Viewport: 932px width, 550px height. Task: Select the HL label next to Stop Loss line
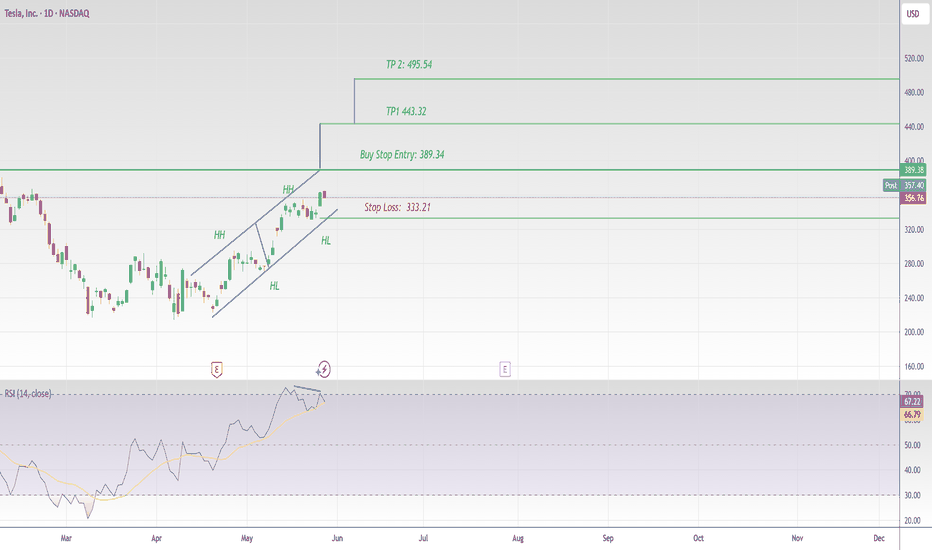point(326,240)
